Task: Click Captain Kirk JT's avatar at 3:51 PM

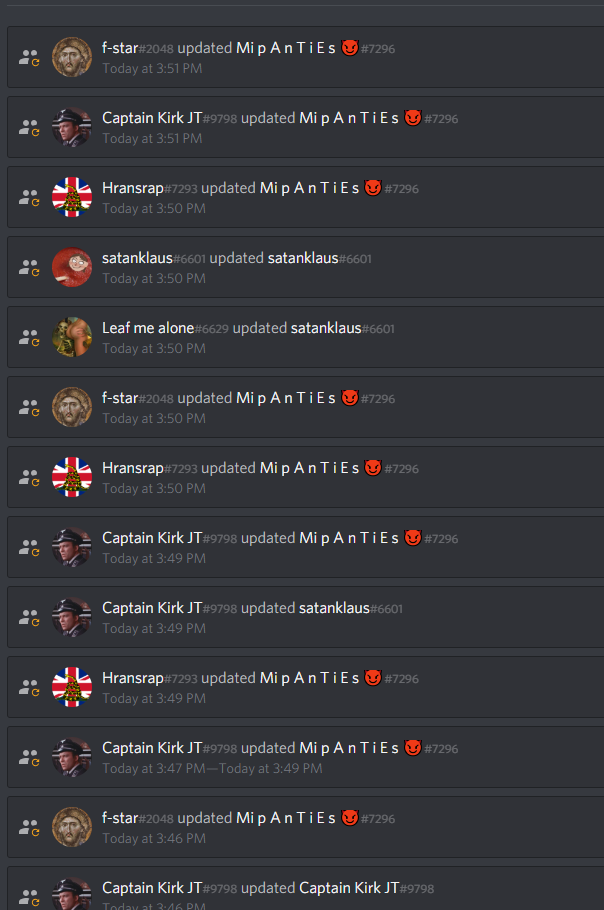Action: pyautogui.click(x=72, y=127)
